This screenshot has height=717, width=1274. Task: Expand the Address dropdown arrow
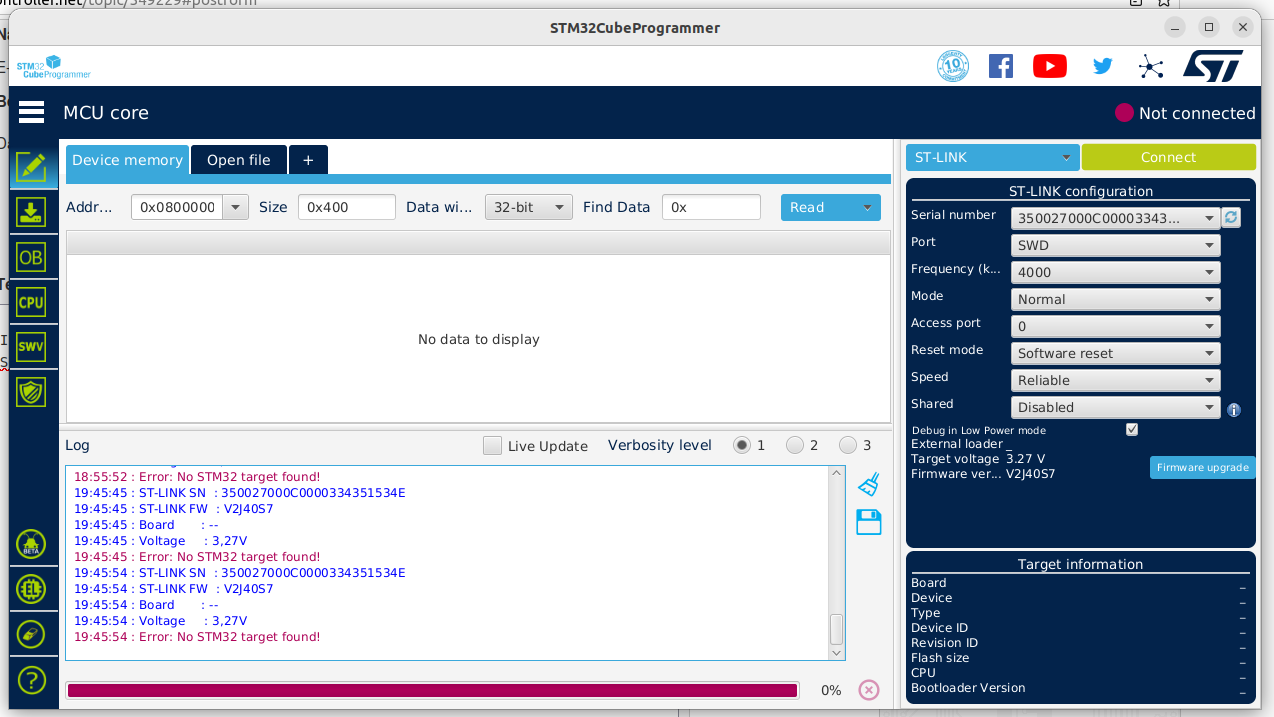(235, 207)
